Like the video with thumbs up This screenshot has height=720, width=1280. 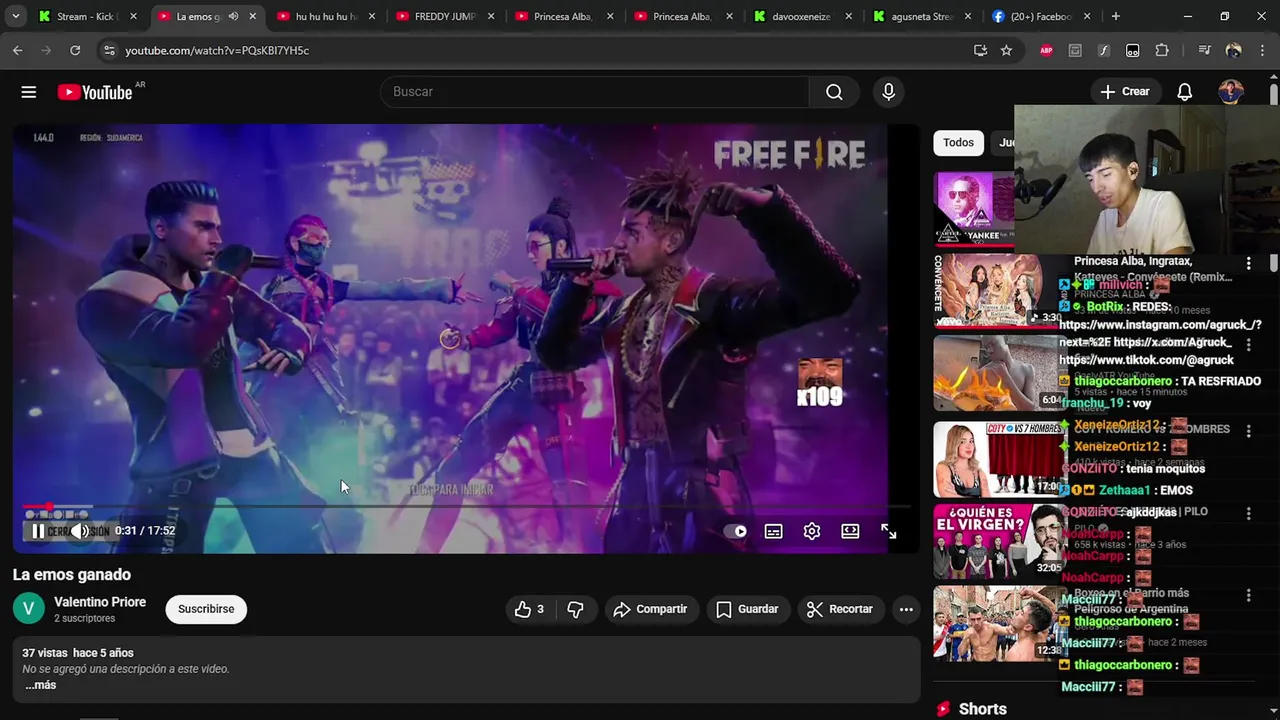(529, 609)
